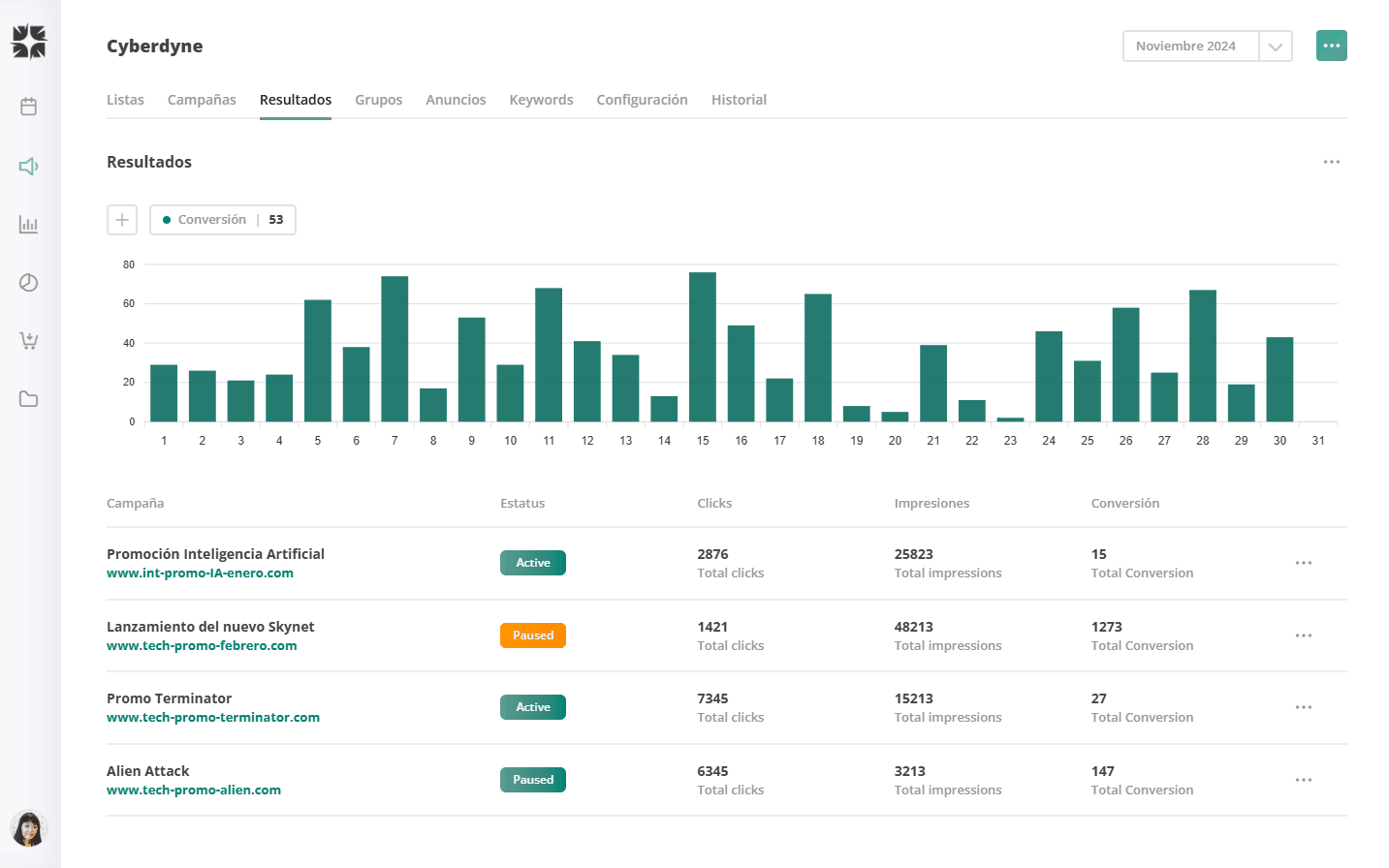Open the folder icon in the sidebar
Viewport: 1389px width, 868px height.
[x=28, y=398]
